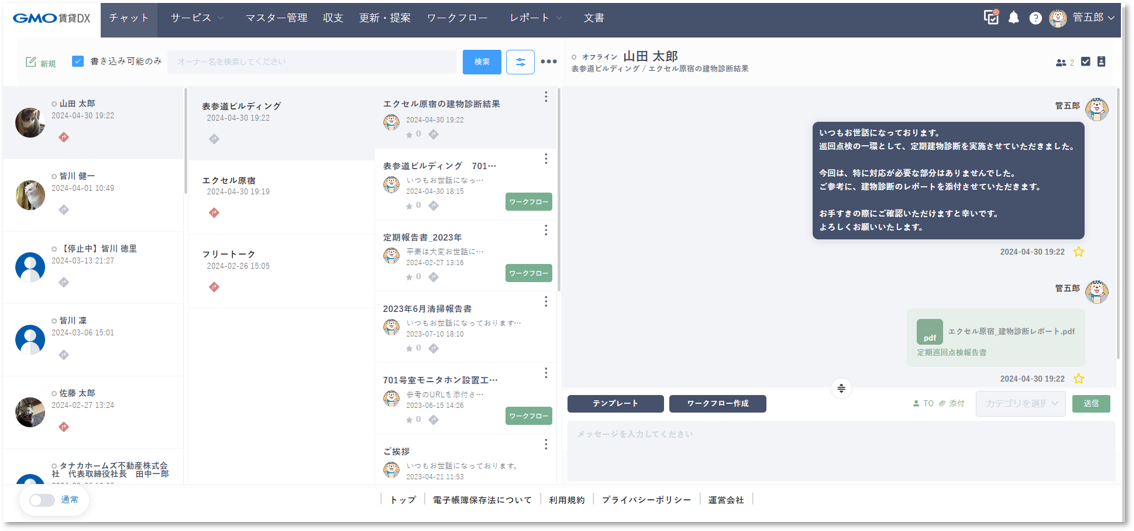Click the ワークフロー作成 button
This screenshot has height=531, width=1134.
coord(717,404)
